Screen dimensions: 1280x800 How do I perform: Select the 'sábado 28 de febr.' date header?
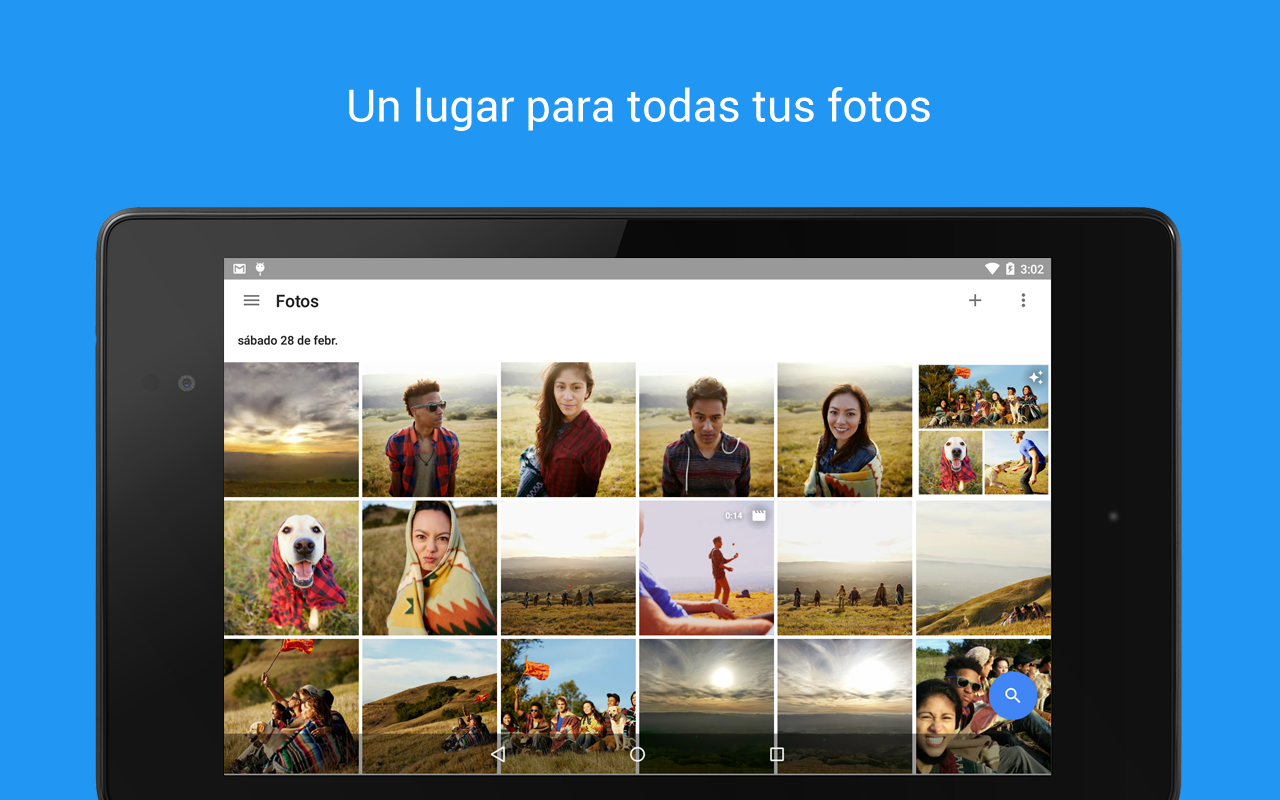tap(288, 341)
